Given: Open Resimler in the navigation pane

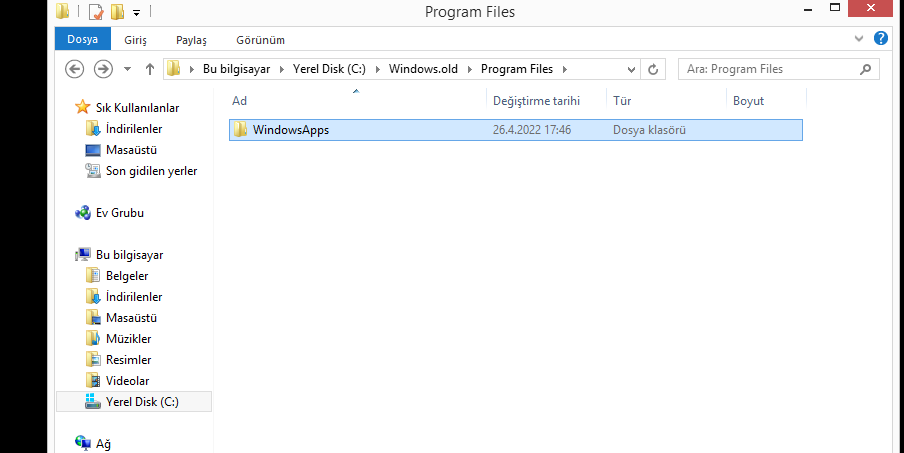Looking at the screenshot, I should point(129,360).
